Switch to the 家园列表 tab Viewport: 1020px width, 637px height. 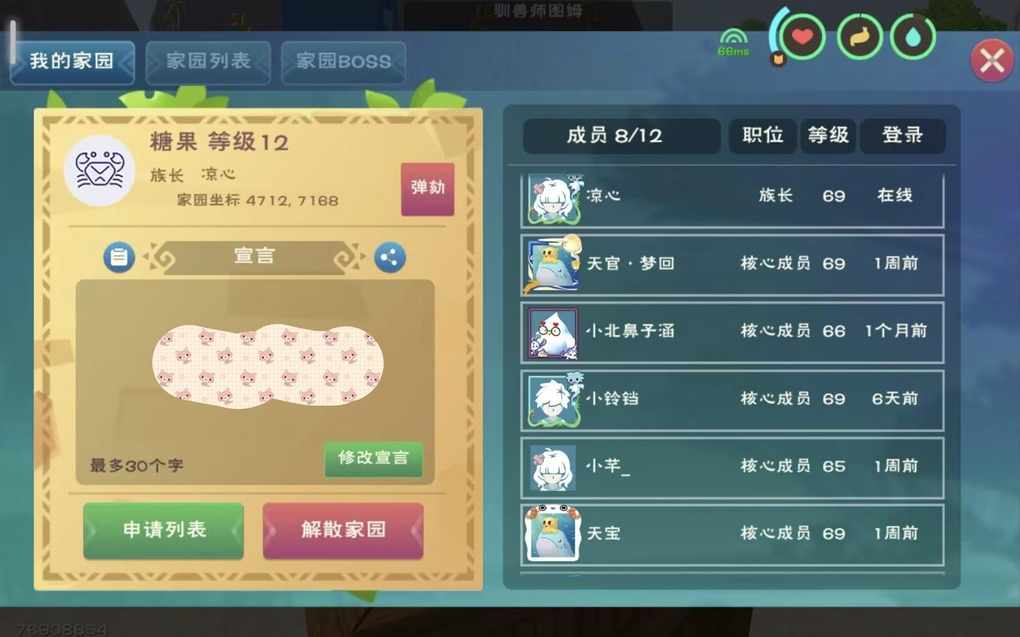(208, 62)
